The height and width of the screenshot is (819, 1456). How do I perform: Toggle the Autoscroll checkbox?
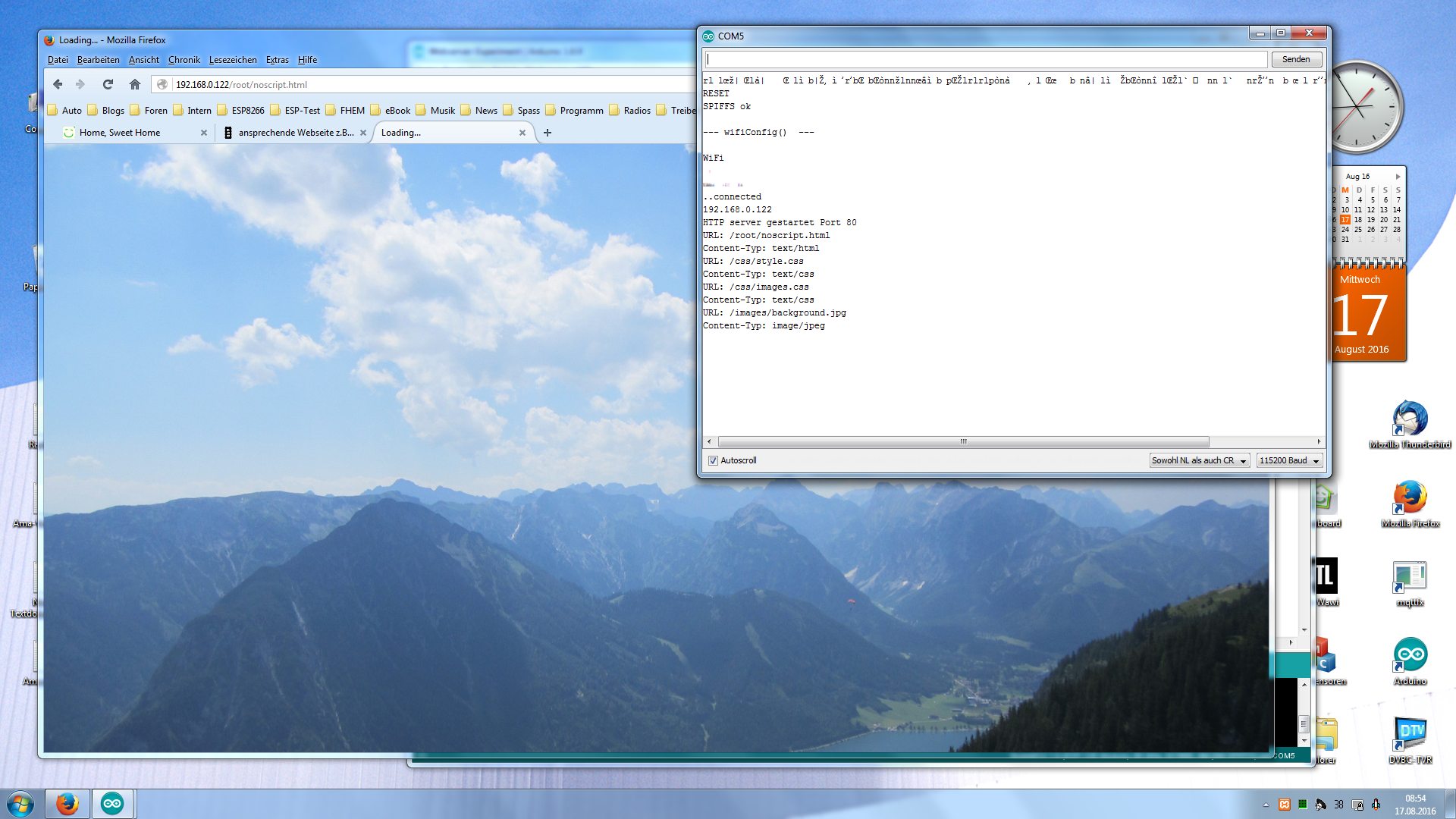[713, 461]
